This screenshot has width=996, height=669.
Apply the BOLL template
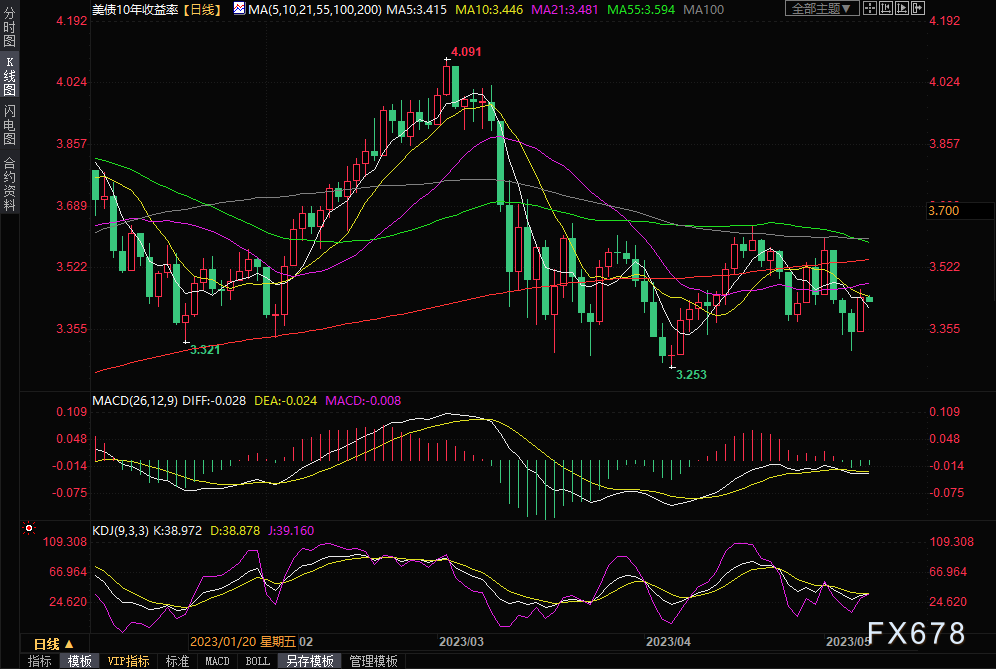pyautogui.click(x=257, y=661)
